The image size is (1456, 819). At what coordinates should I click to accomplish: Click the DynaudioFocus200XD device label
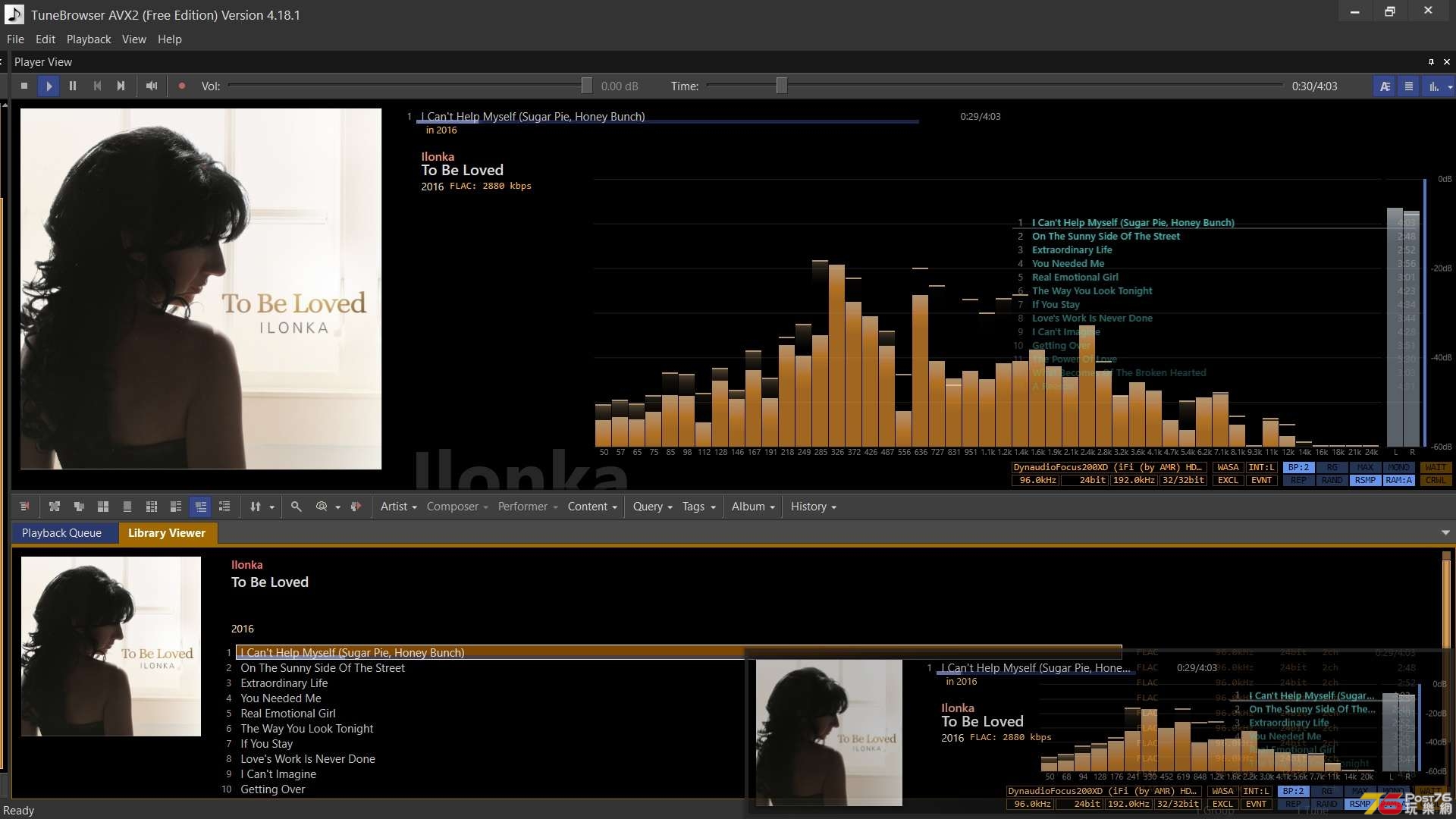tap(1108, 468)
